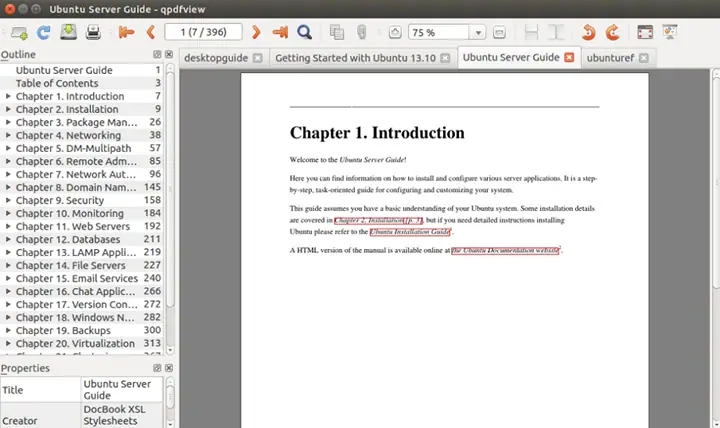
Task: Click the 75 % zoom field
Action: coord(439,33)
